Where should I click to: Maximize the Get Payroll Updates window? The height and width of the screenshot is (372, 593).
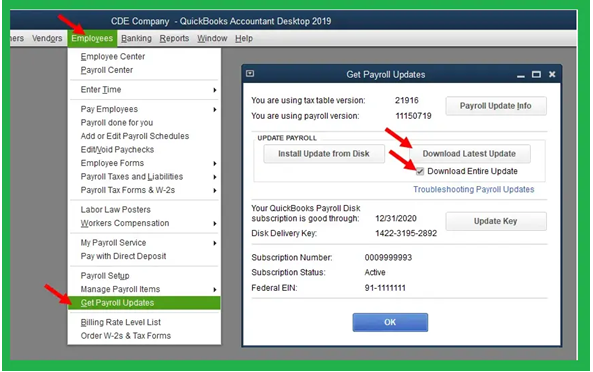point(536,74)
